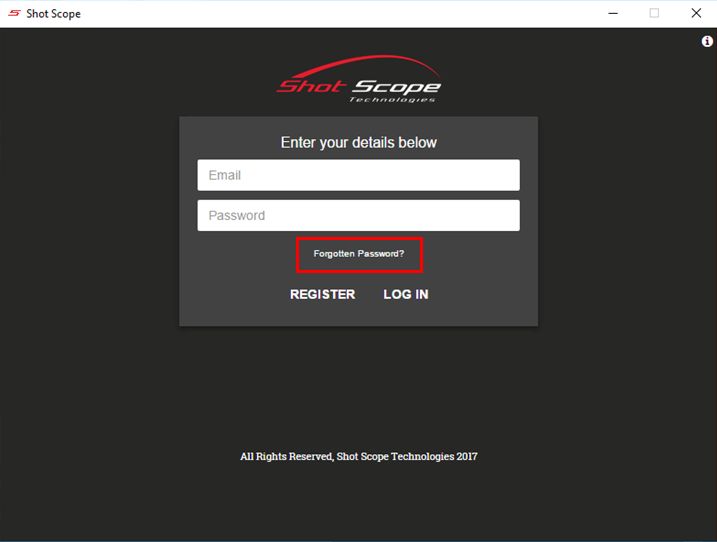Click the 'All Rights Reserved' footer text
Viewport: 717px width, 542px height.
359,456
